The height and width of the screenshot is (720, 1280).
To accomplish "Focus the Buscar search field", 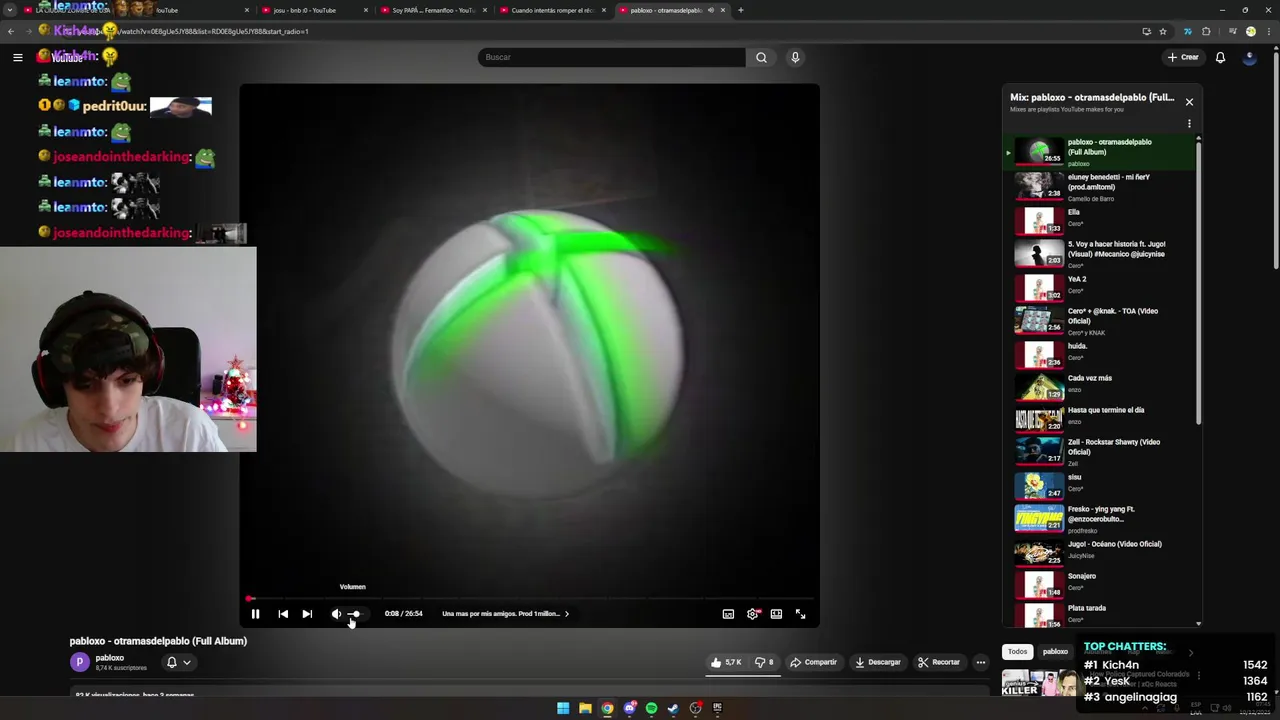I will tap(612, 57).
